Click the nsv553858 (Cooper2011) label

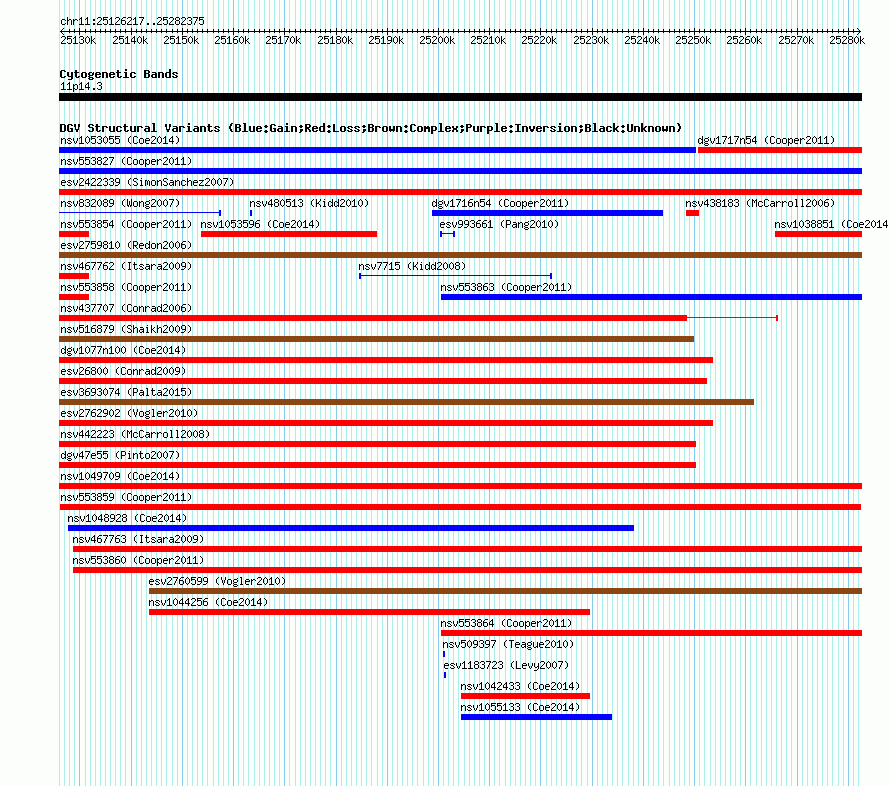(126, 287)
